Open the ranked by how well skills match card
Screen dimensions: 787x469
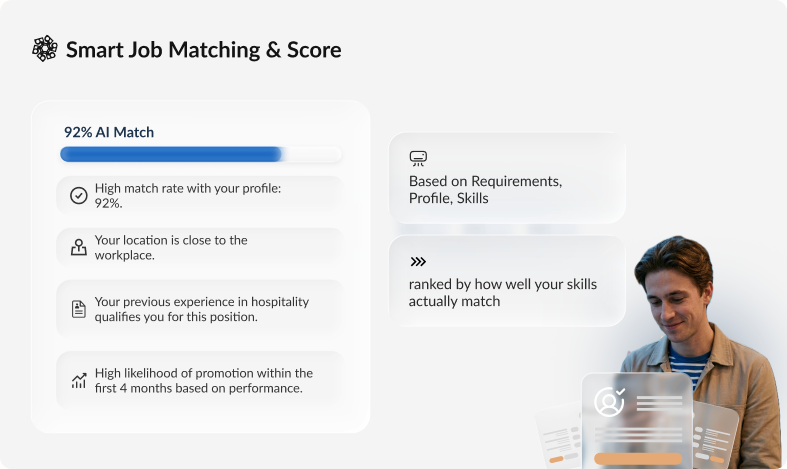[507, 281]
